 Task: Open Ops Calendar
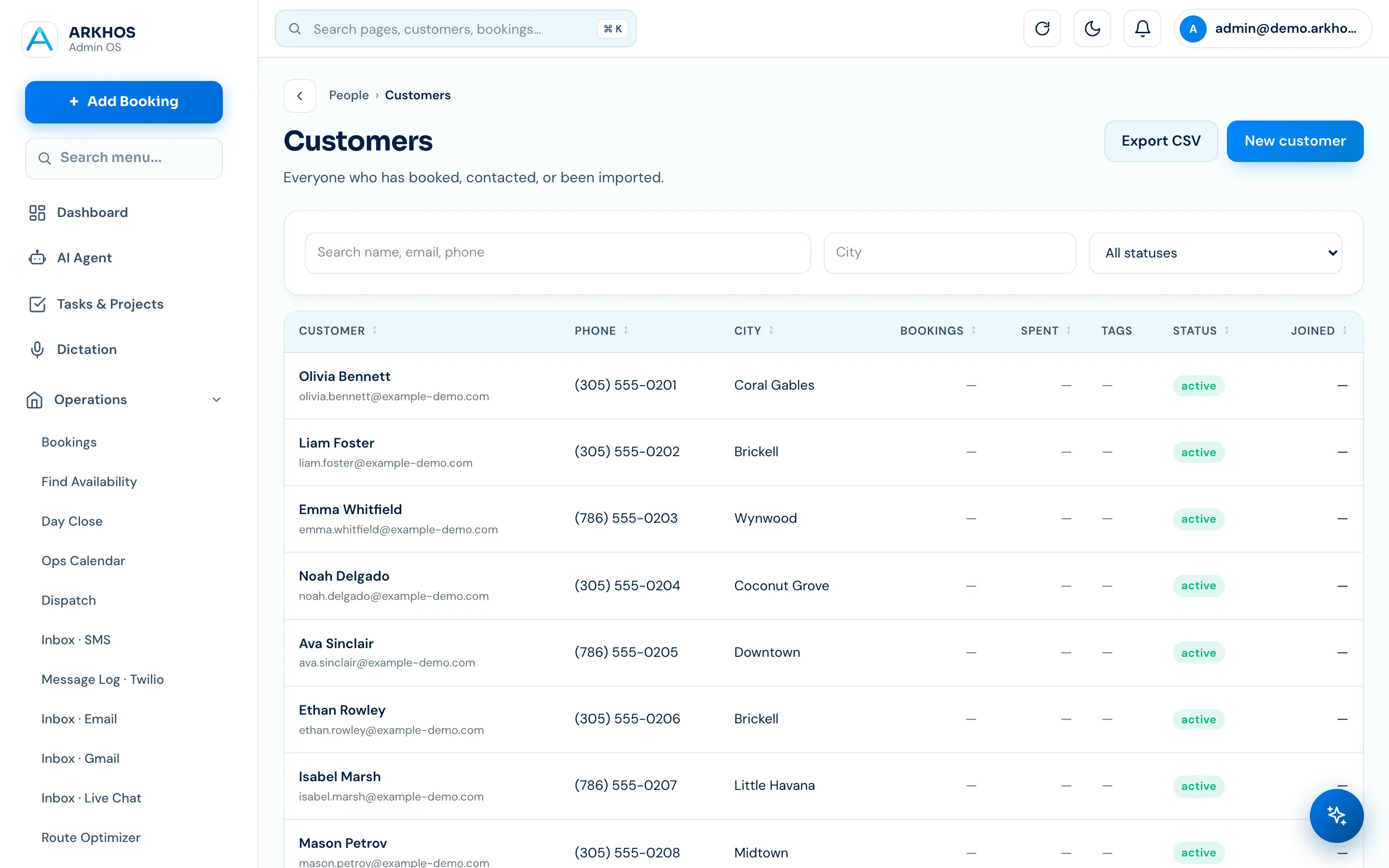pos(83,561)
